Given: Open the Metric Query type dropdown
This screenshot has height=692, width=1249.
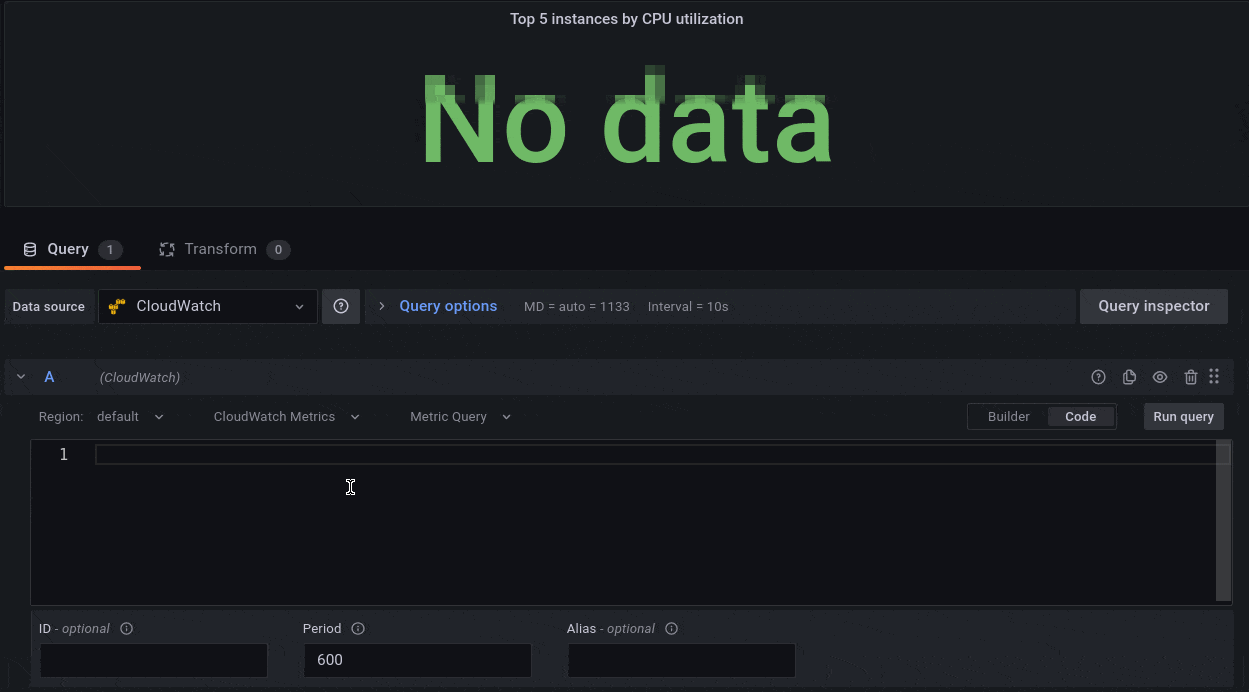Looking at the screenshot, I should 459,416.
